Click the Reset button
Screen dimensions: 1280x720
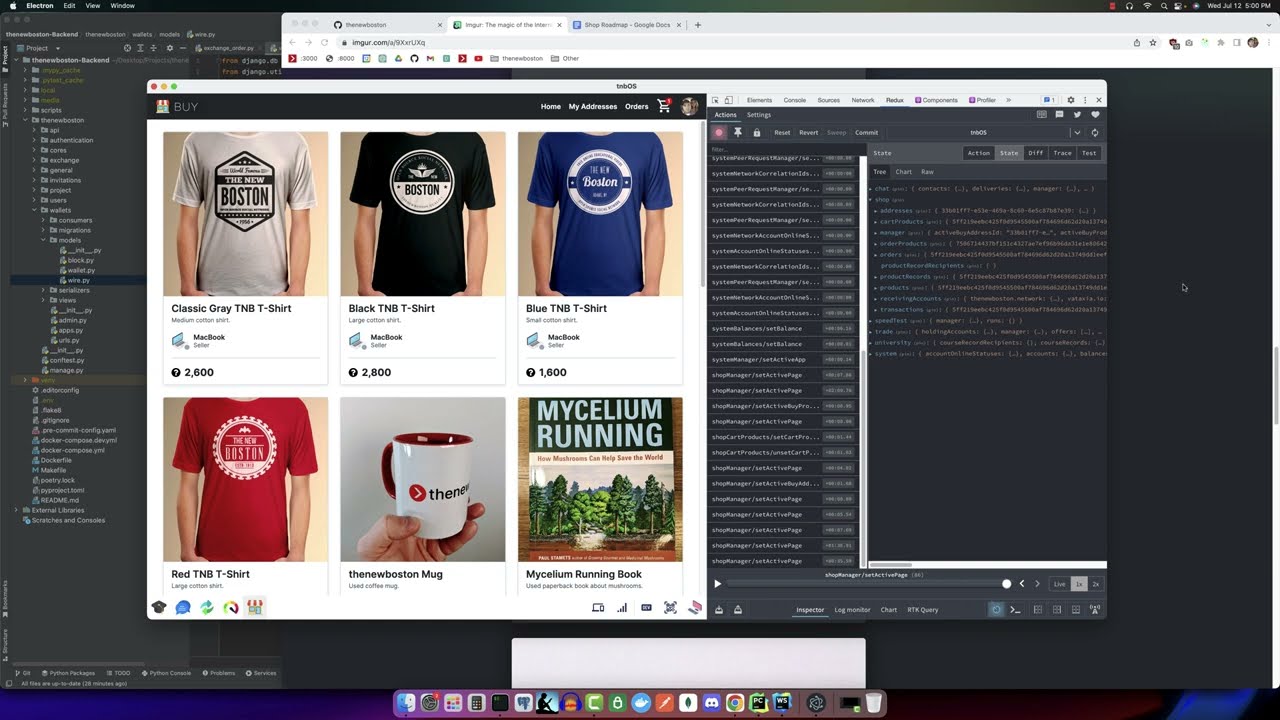[782, 132]
